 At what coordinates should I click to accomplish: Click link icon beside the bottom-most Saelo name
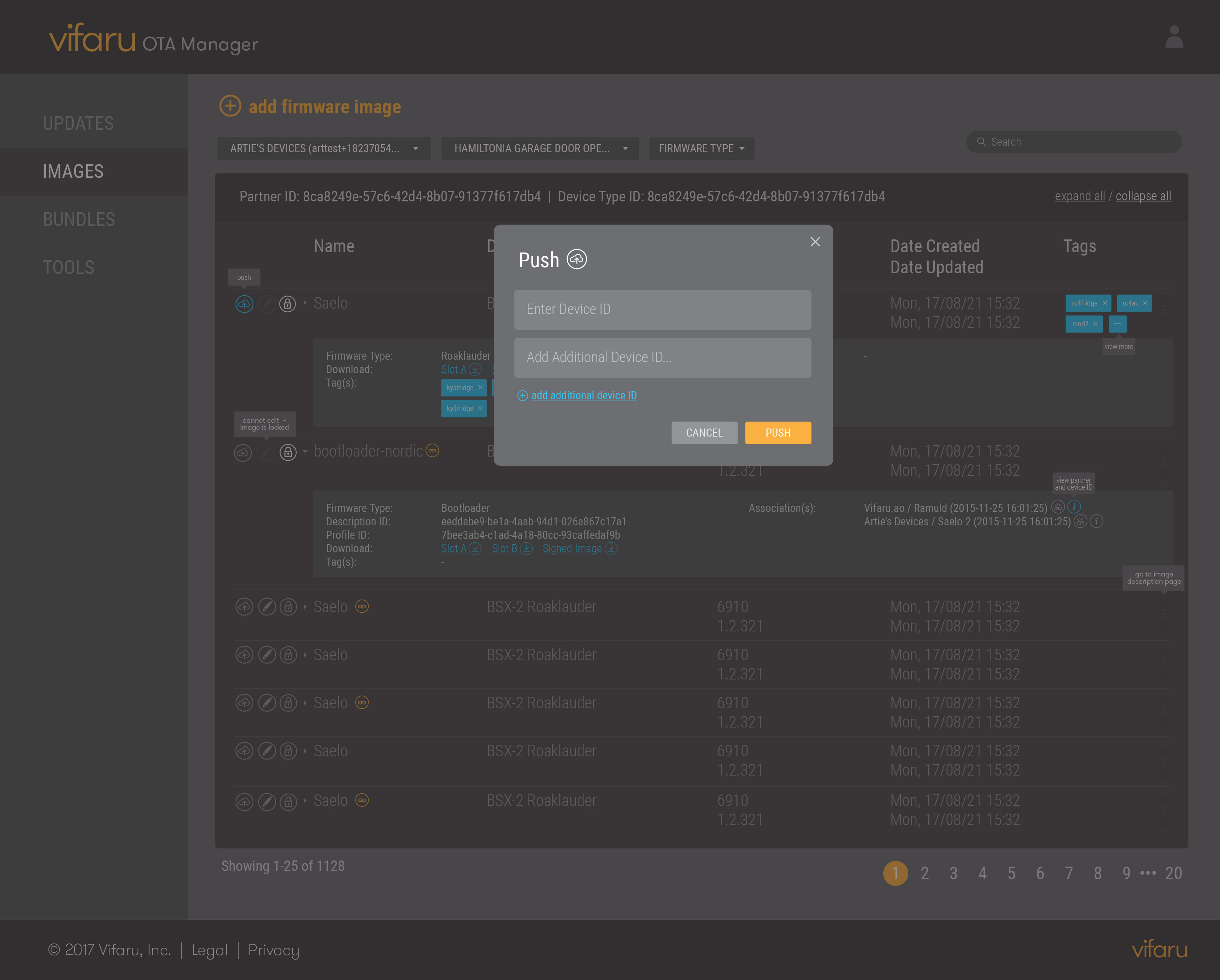362,800
